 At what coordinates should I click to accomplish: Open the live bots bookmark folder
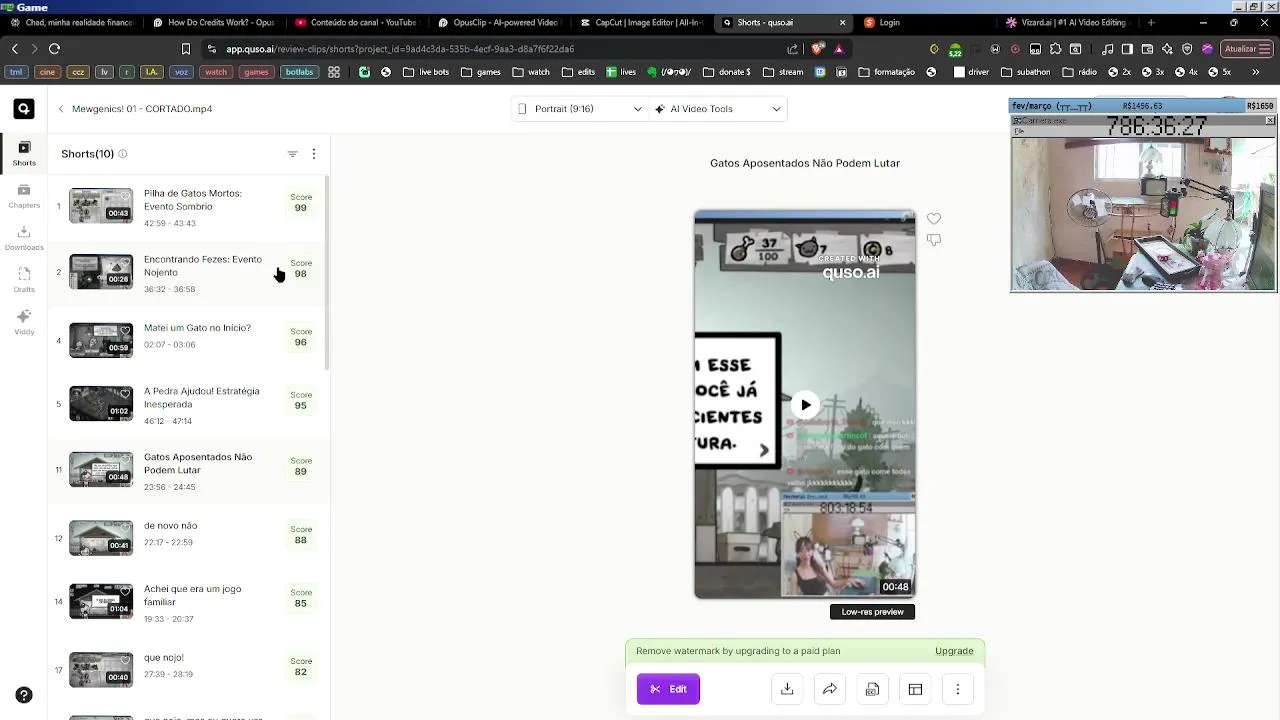(x=426, y=72)
